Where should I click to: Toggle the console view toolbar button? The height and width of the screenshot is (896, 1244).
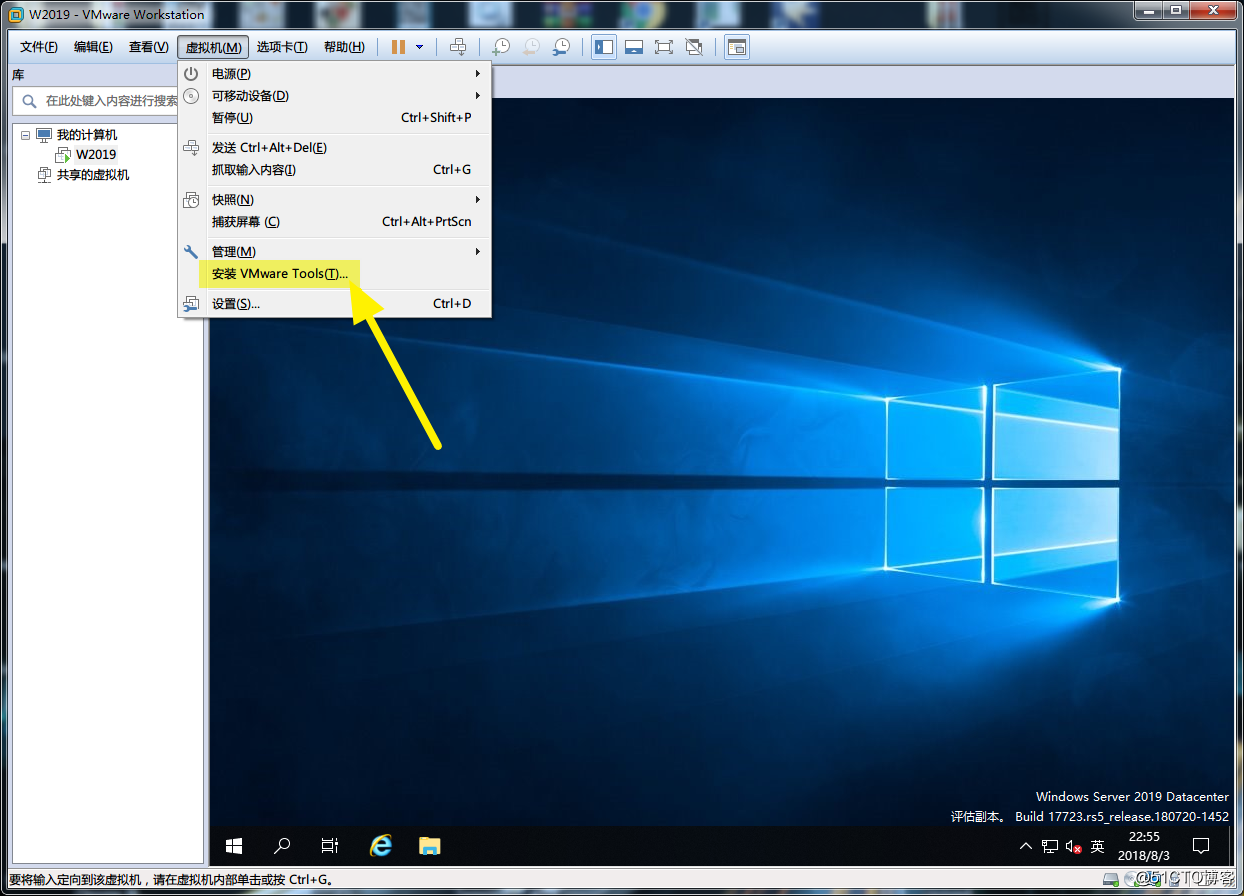coord(737,47)
